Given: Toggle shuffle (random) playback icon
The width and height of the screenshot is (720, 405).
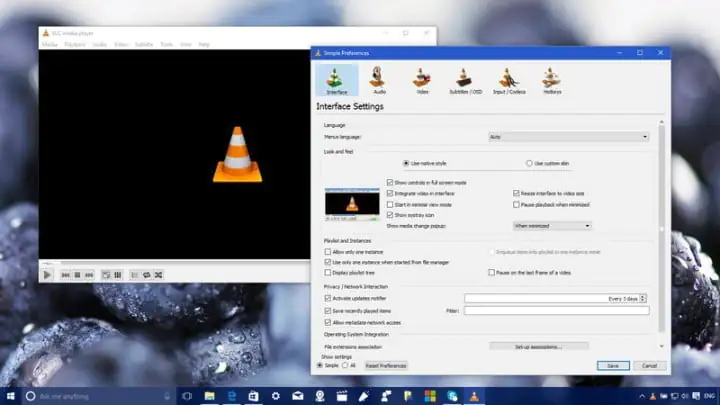Looking at the screenshot, I should click(158, 274).
